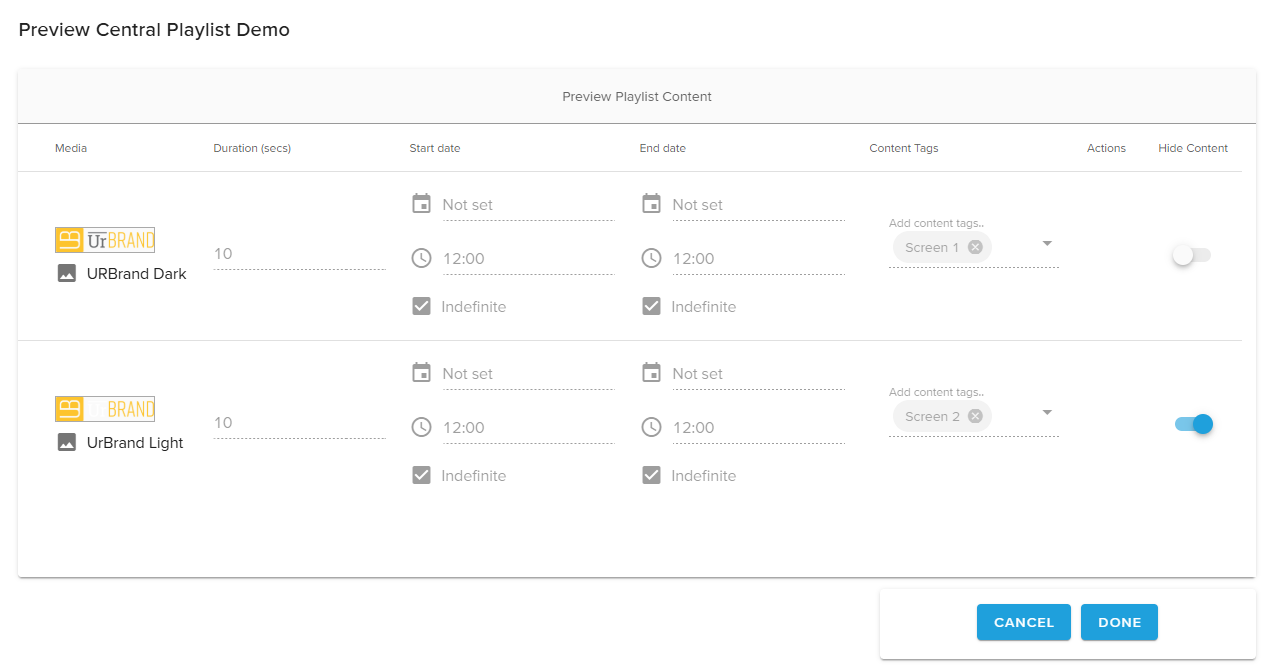Remove the Screen 1 content tag
The height and width of the screenshot is (672, 1268).
(975, 247)
